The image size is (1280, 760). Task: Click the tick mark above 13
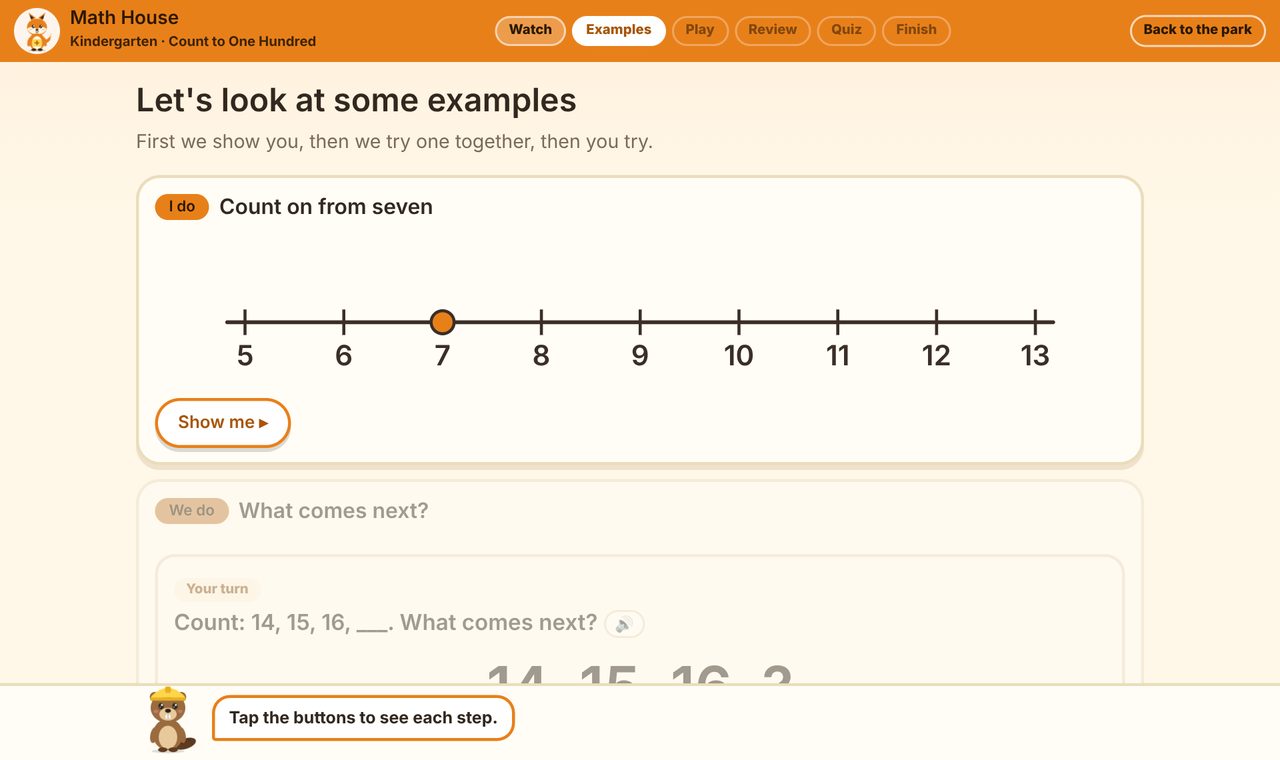tap(1035, 322)
